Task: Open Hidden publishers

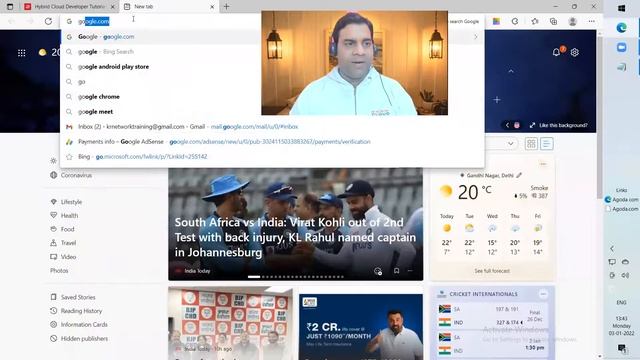Action: click(x=84, y=338)
